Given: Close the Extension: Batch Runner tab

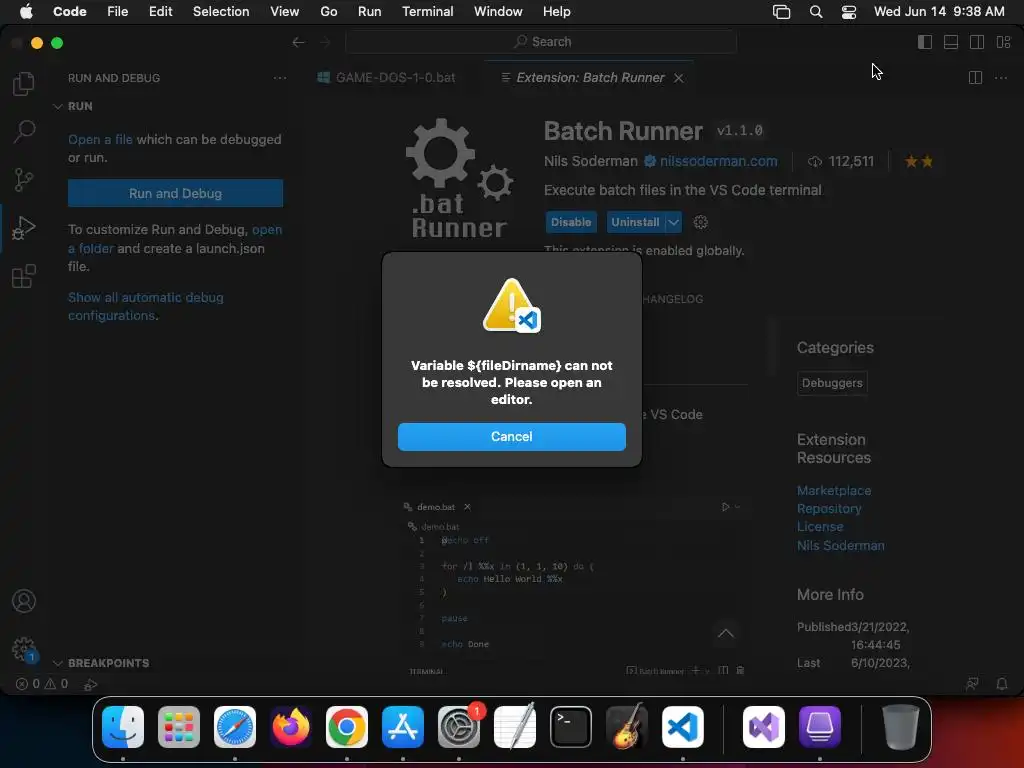Looking at the screenshot, I should [679, 78].
